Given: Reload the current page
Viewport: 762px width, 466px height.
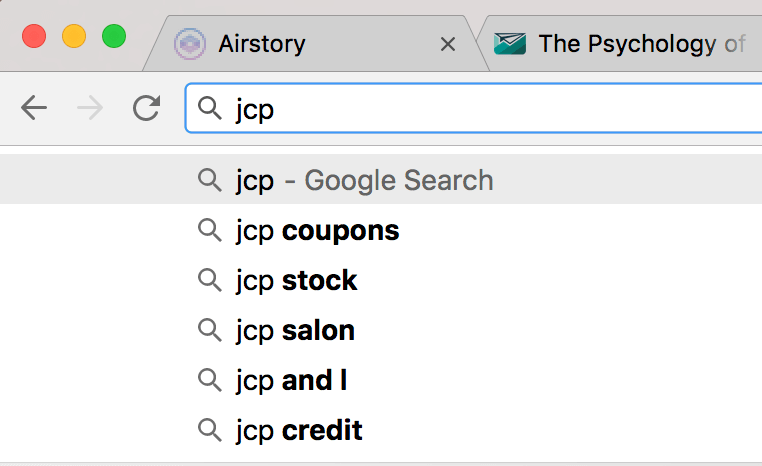Looking at the screenshot, I should pyautogui.click(x=146, y=108).
